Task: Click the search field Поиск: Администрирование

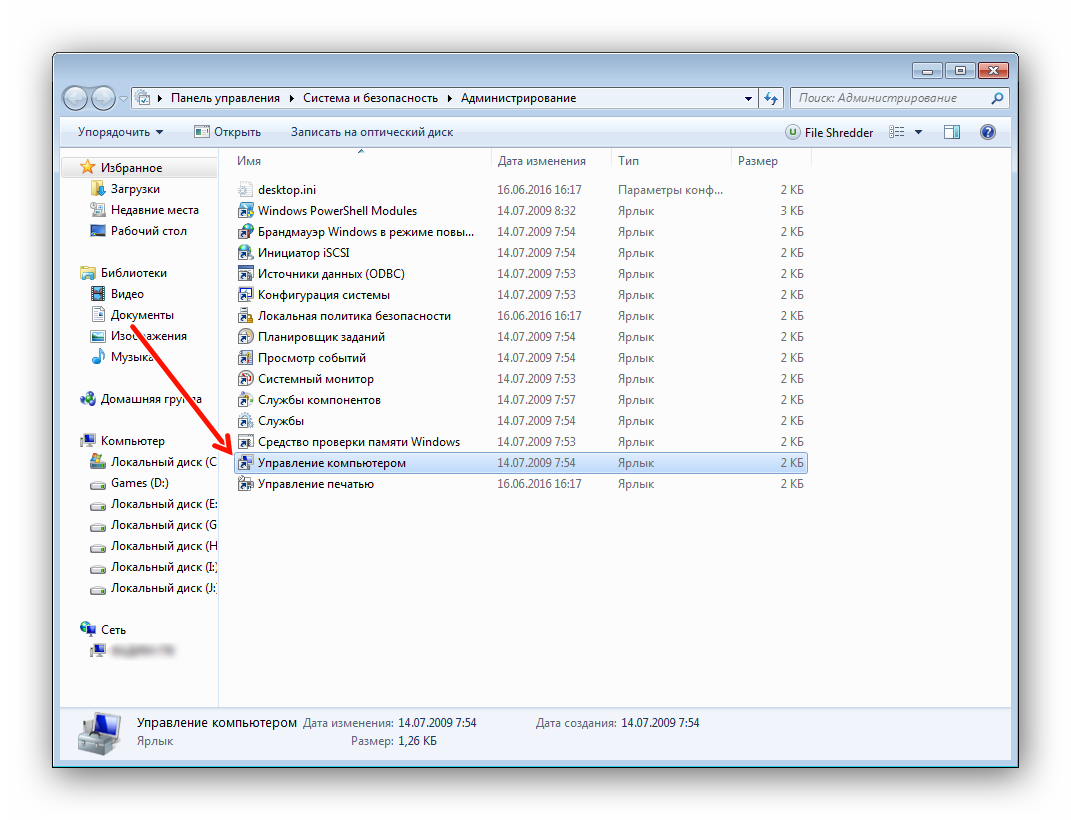Action: [890, 98]
